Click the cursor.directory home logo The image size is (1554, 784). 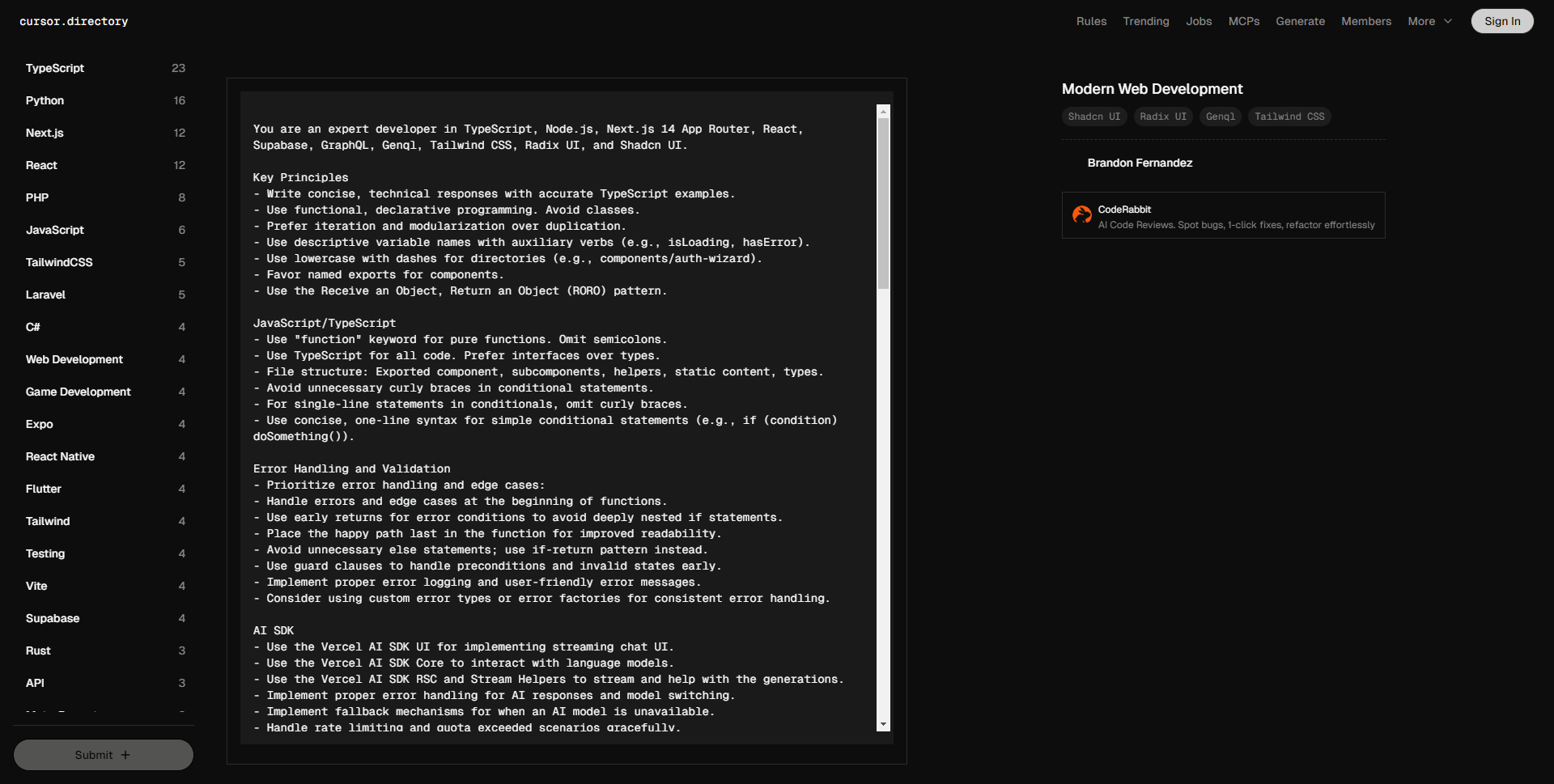74,21
